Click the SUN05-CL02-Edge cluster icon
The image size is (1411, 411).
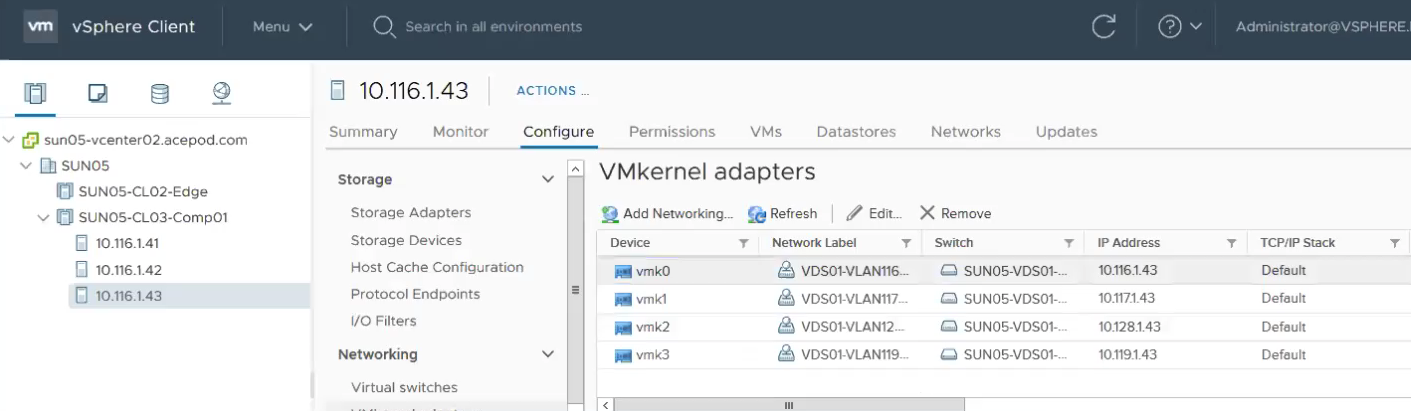click(65, 191)
